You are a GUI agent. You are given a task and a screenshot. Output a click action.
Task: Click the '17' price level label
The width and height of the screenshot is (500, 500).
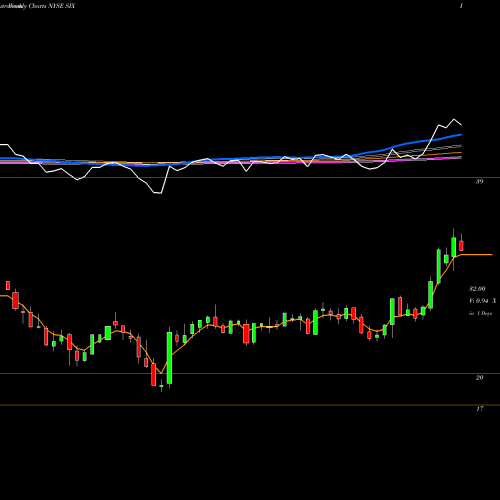point(479,409)
